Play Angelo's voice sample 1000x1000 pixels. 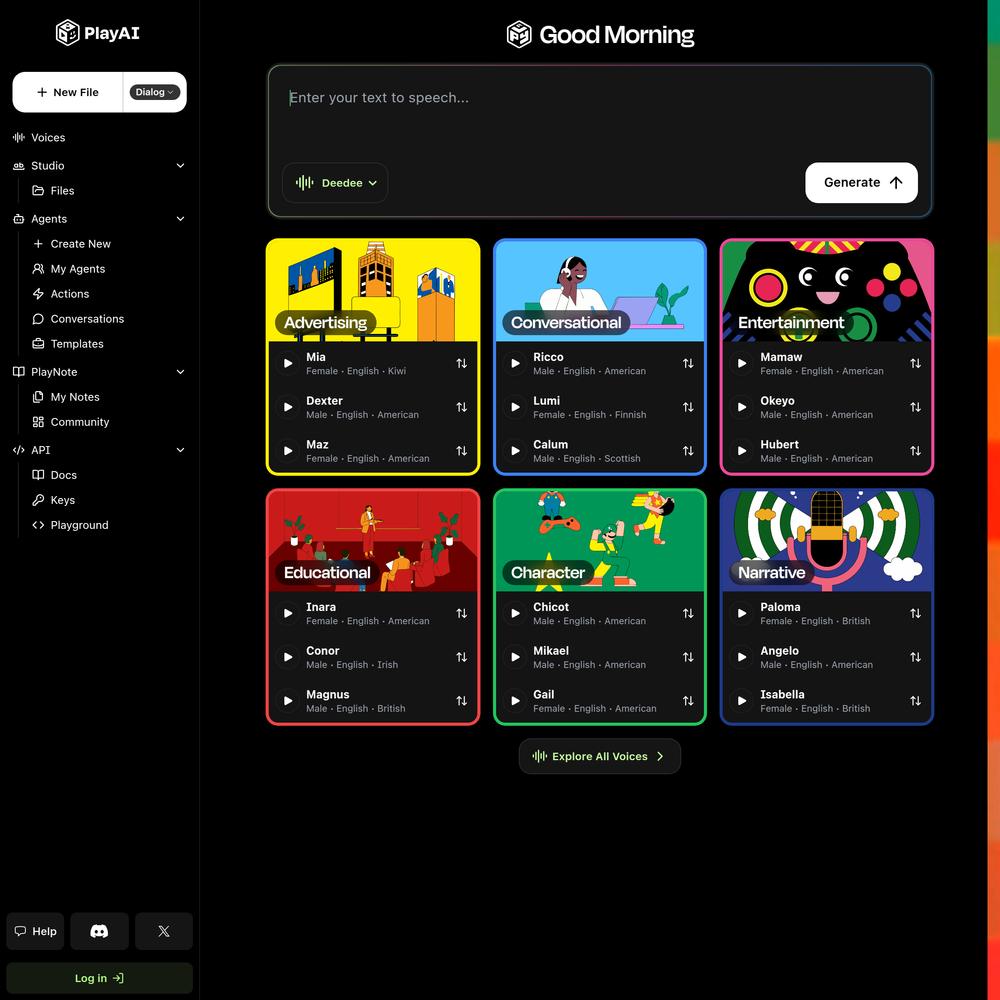point(742,657)
